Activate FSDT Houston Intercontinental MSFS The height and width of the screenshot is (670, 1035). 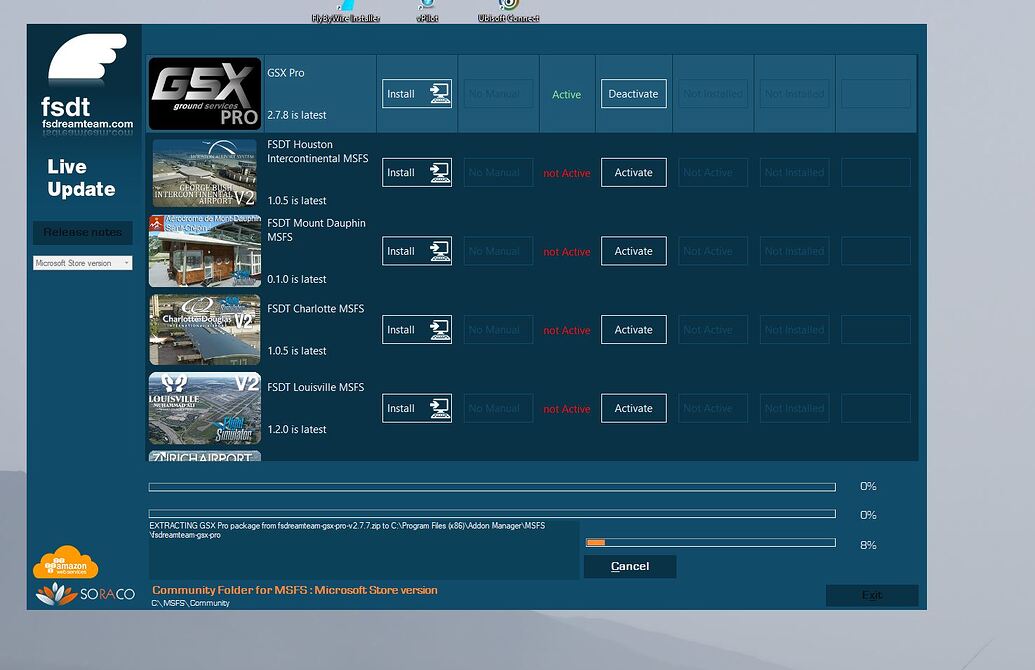(633, 172)
